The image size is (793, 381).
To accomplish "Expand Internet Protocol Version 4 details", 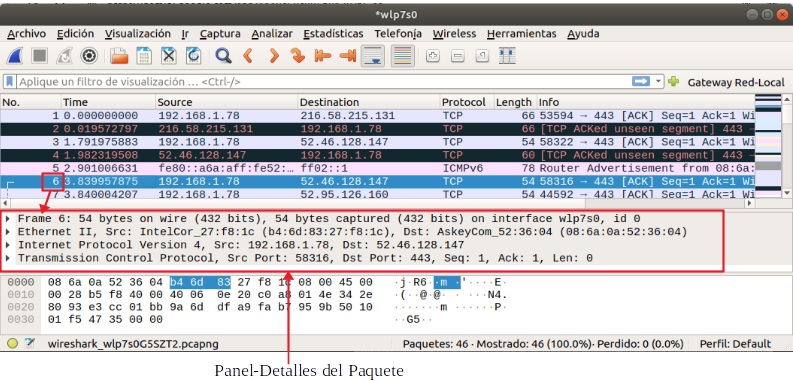I will pos(8,245).
